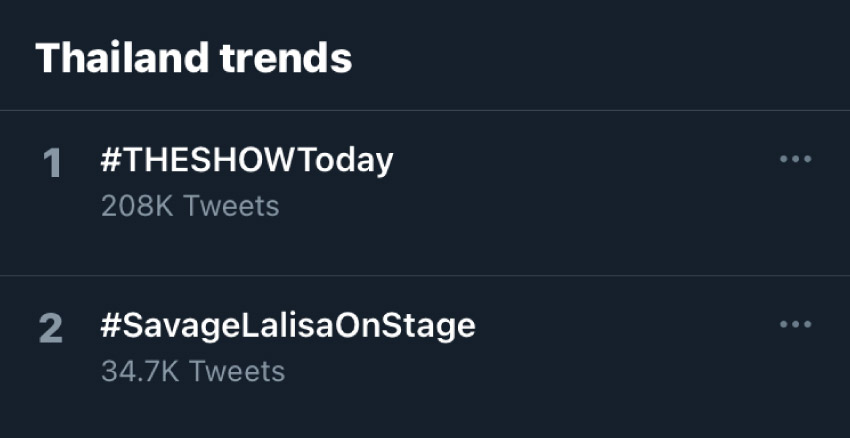Click the 34.7K Tweets count
The image size is (850, 438).
(192, 371)
